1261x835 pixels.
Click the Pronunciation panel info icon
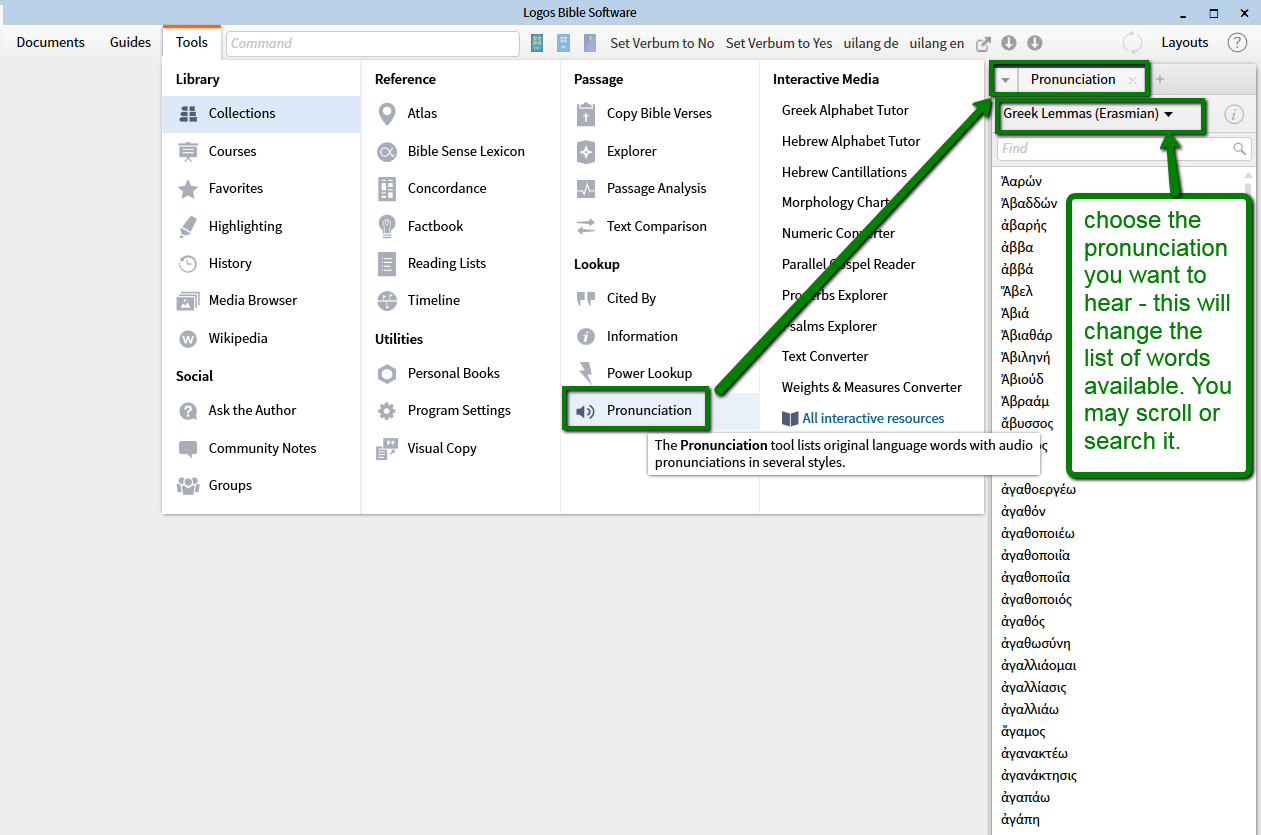click(x=1234, y=114)
